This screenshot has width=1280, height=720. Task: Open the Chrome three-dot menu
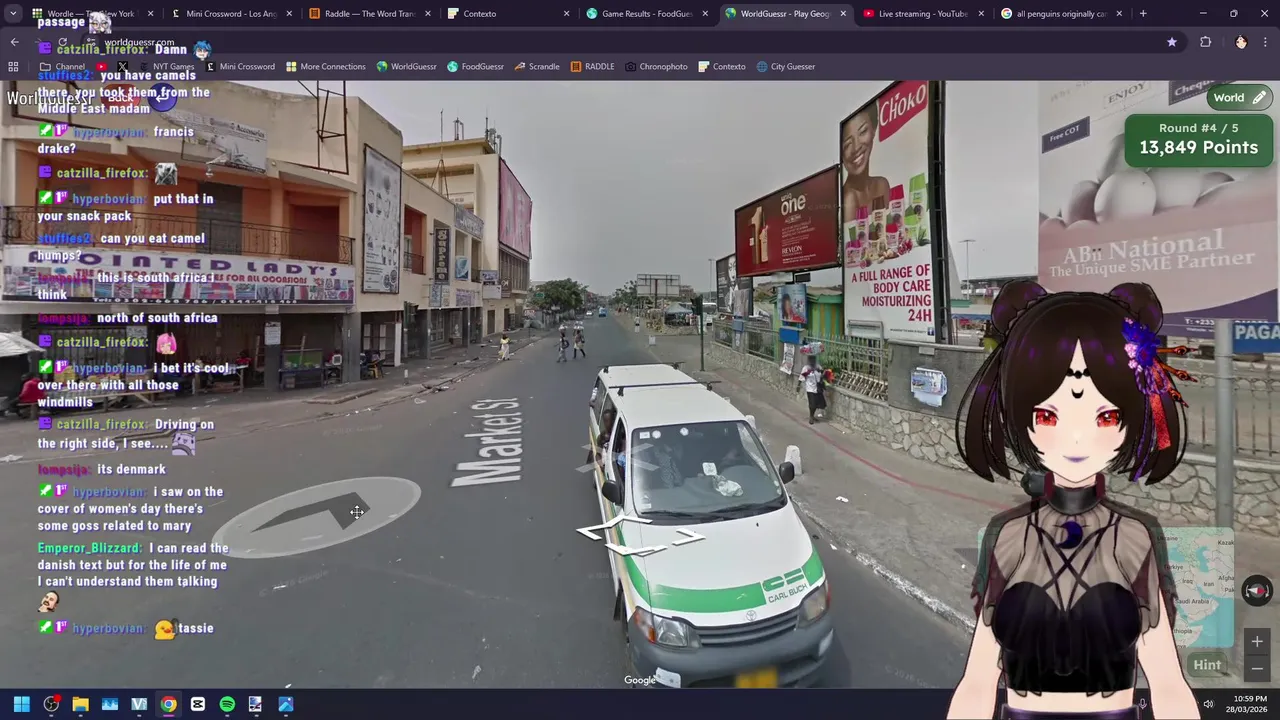click(1266, 42)
